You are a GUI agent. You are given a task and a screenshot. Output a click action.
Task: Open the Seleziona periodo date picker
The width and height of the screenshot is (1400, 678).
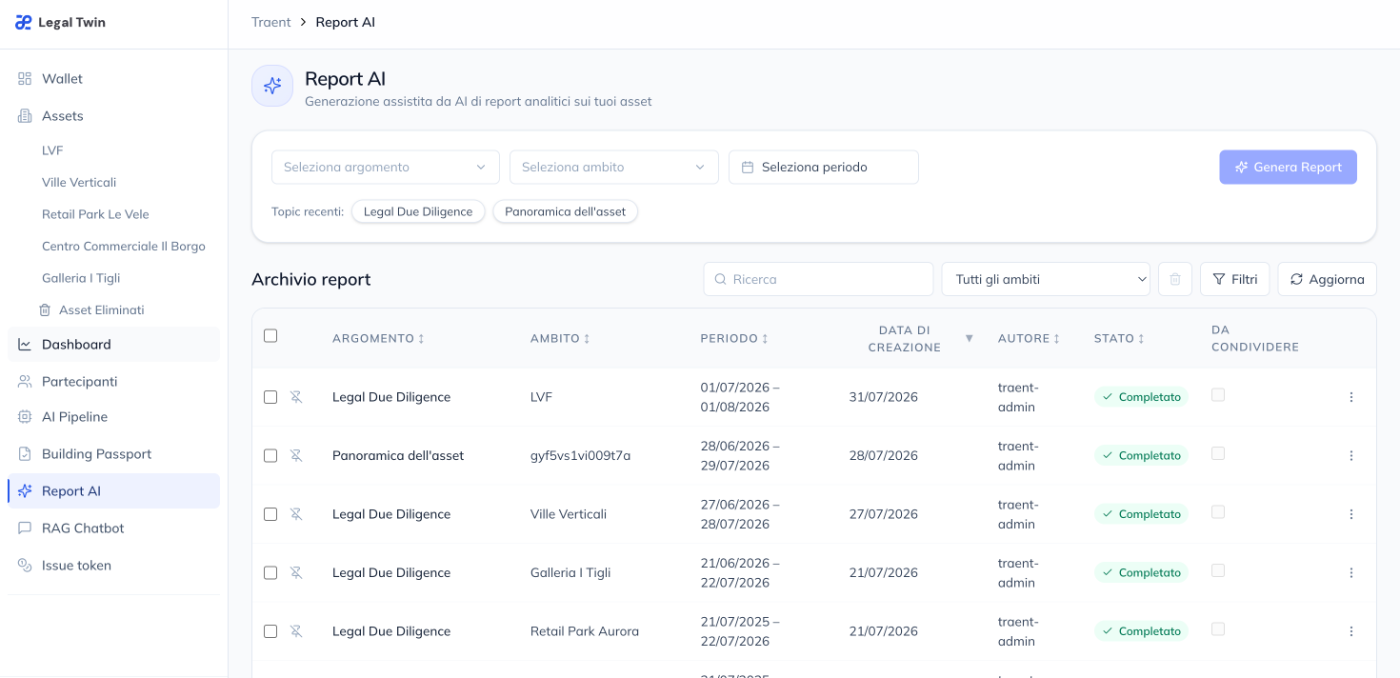[x=824, y=167]
